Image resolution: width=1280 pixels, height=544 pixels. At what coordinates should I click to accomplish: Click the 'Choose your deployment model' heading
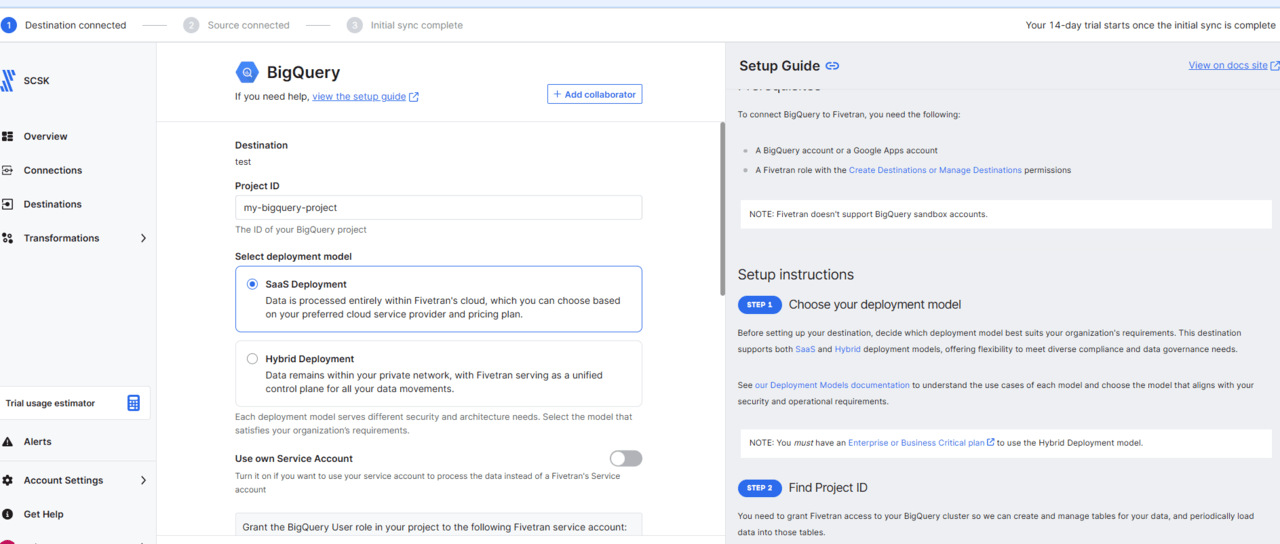875,304
